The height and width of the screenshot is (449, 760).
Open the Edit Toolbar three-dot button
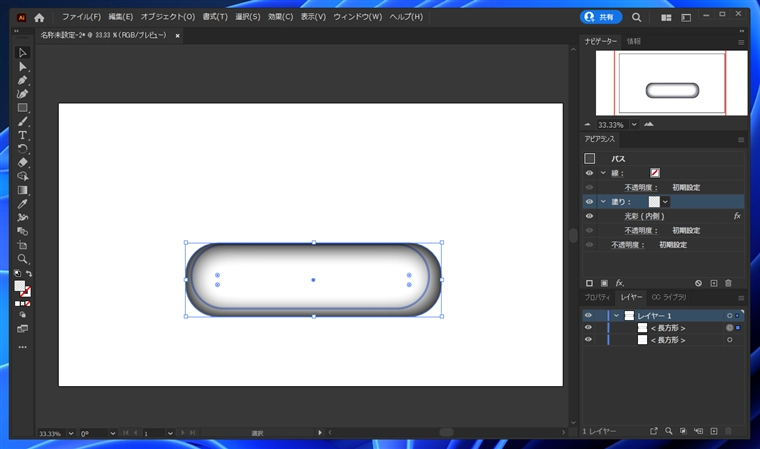click(x=22, y=347)
